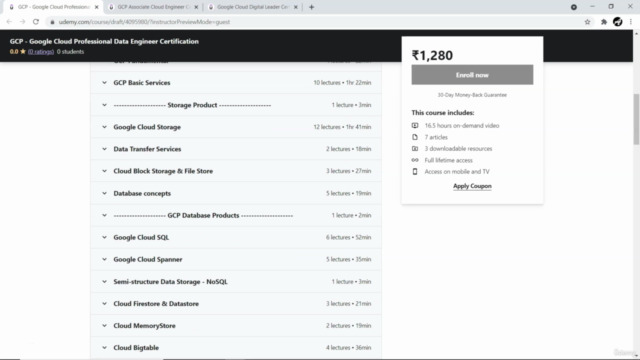640x360 pixels.
Task: Click the lock icon in address bar
Action: tap(52, 22)
